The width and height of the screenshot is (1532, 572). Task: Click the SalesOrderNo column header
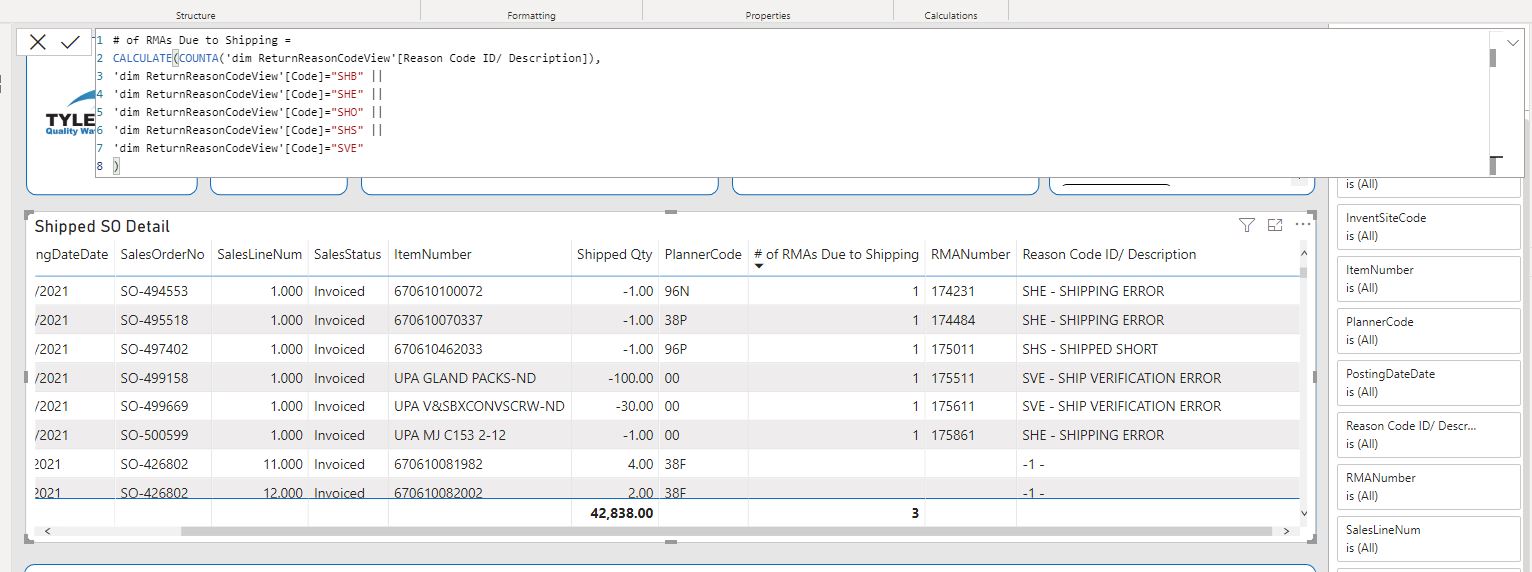(162, 254)
